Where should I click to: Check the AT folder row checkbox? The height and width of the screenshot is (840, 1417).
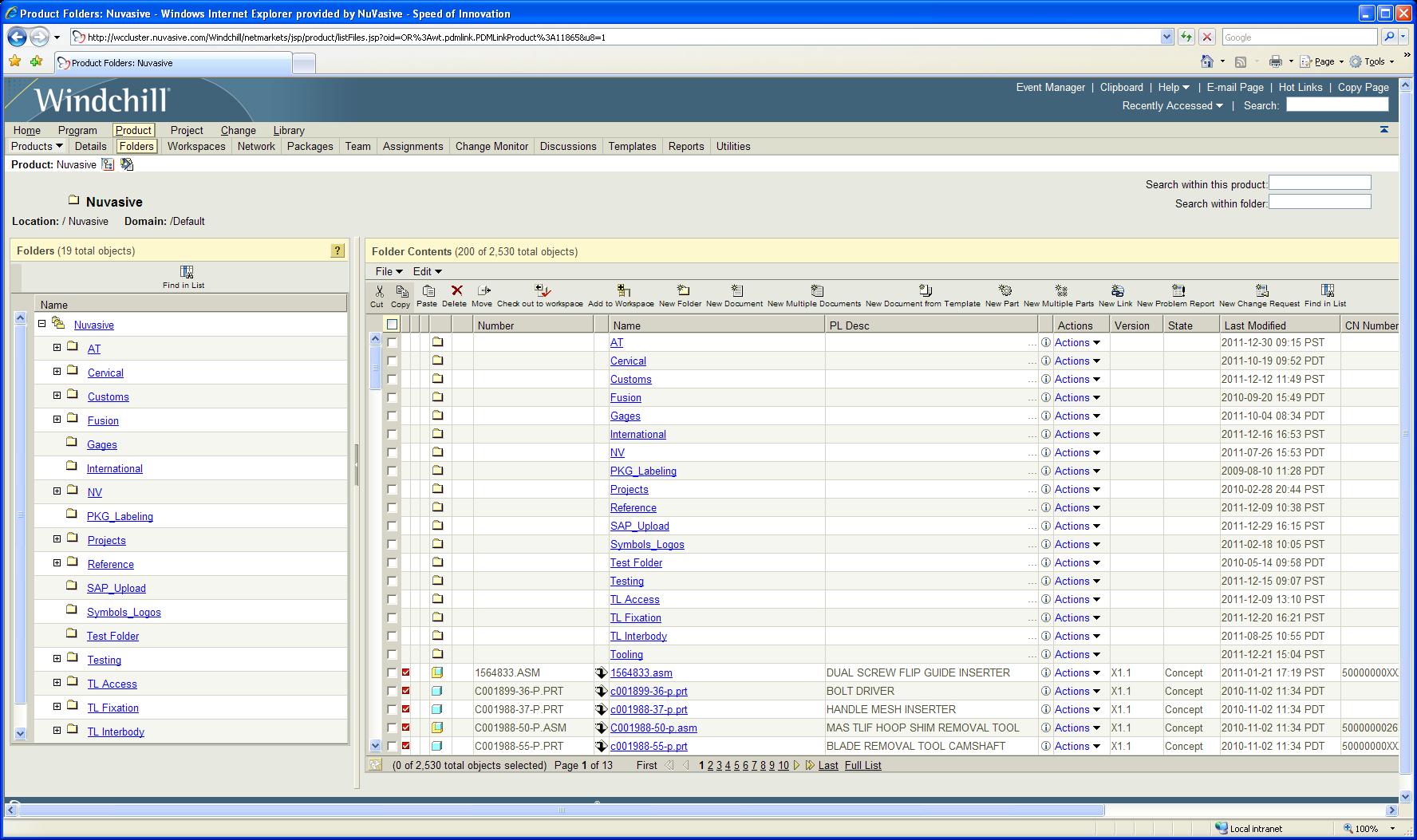(x=392, y=342)
